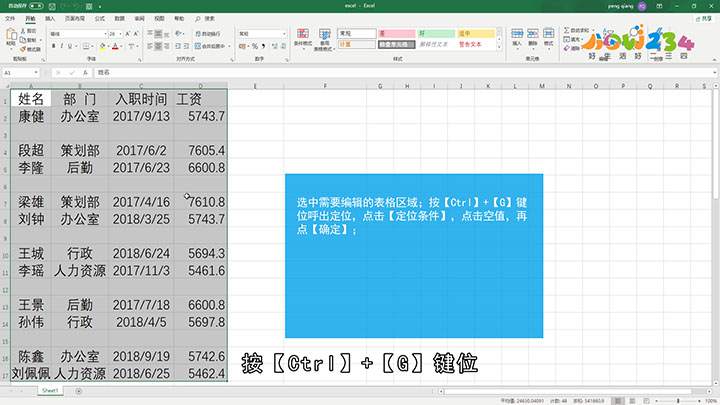Click Merge and Center button
The width and height of the screenshot is (720, 405).
pyautogui.click(x=210, y=46)
